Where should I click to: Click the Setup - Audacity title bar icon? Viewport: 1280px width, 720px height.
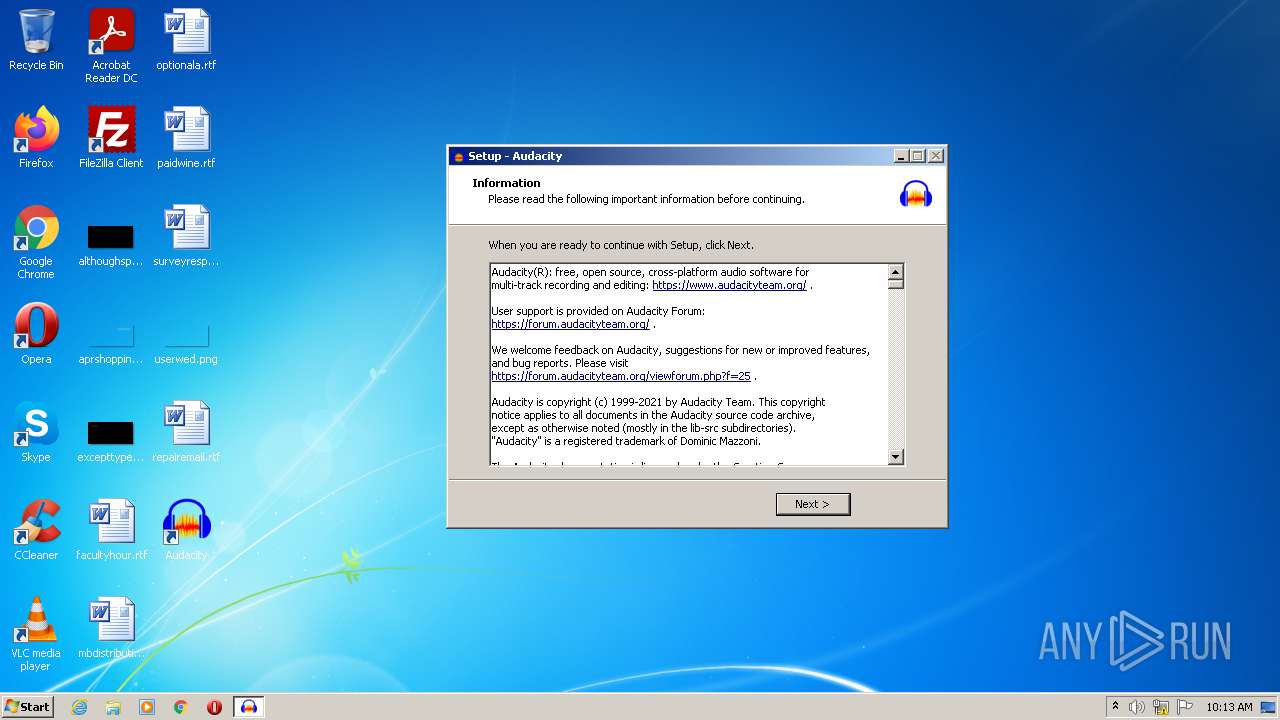click(459, 156)
